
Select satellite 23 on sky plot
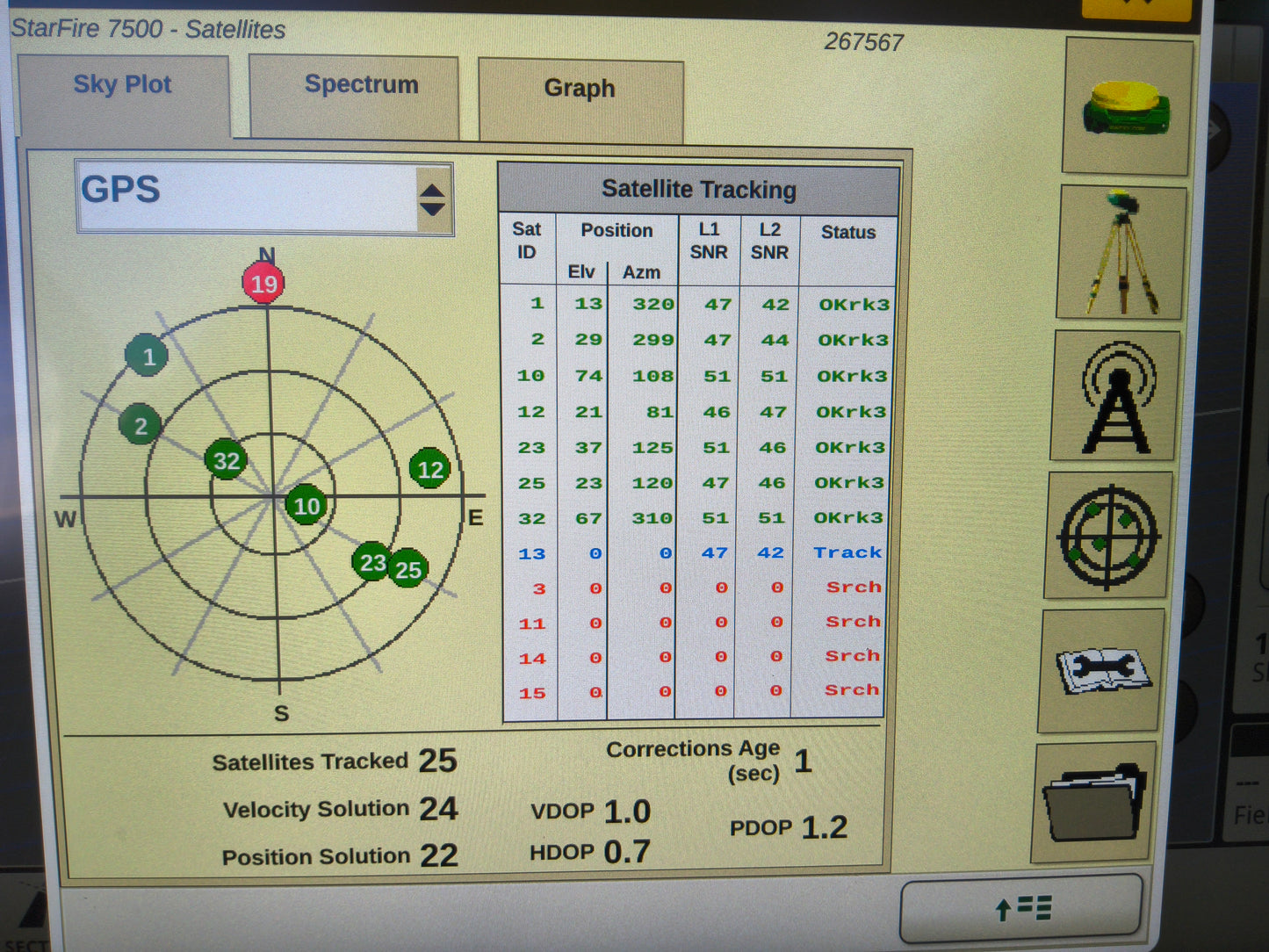tap(372, 561)
